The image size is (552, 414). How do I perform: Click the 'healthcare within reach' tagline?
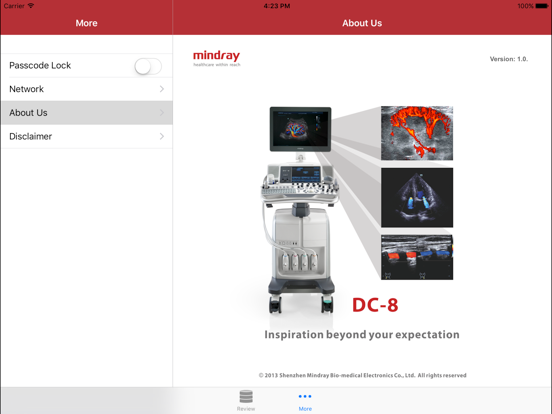click(x=217, y=64)
